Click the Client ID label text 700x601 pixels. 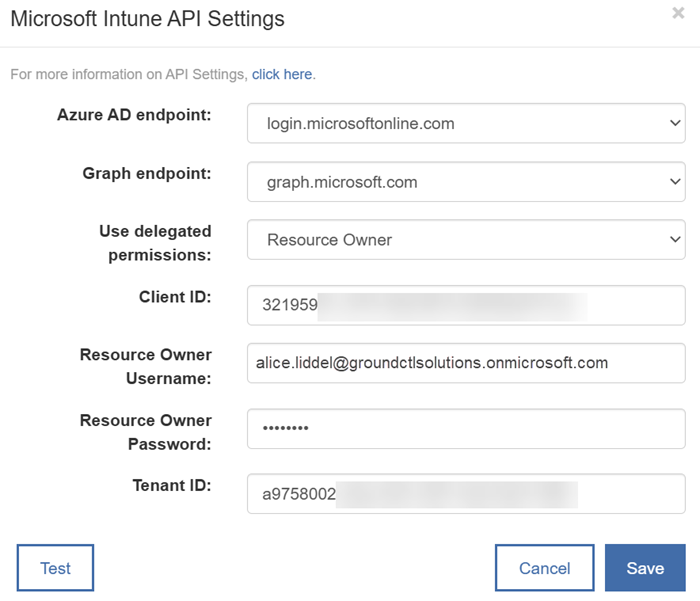(x=175, y=297)
